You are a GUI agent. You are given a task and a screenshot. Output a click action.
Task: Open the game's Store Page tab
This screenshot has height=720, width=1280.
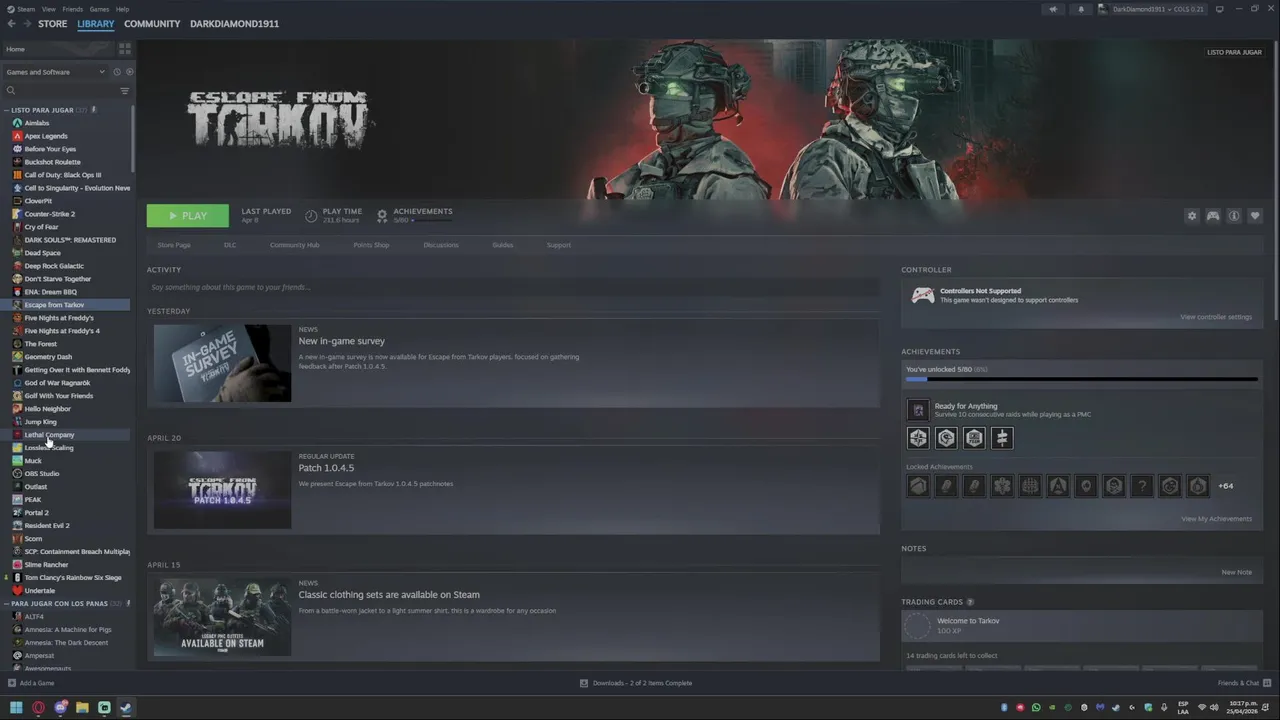[174, 245]
